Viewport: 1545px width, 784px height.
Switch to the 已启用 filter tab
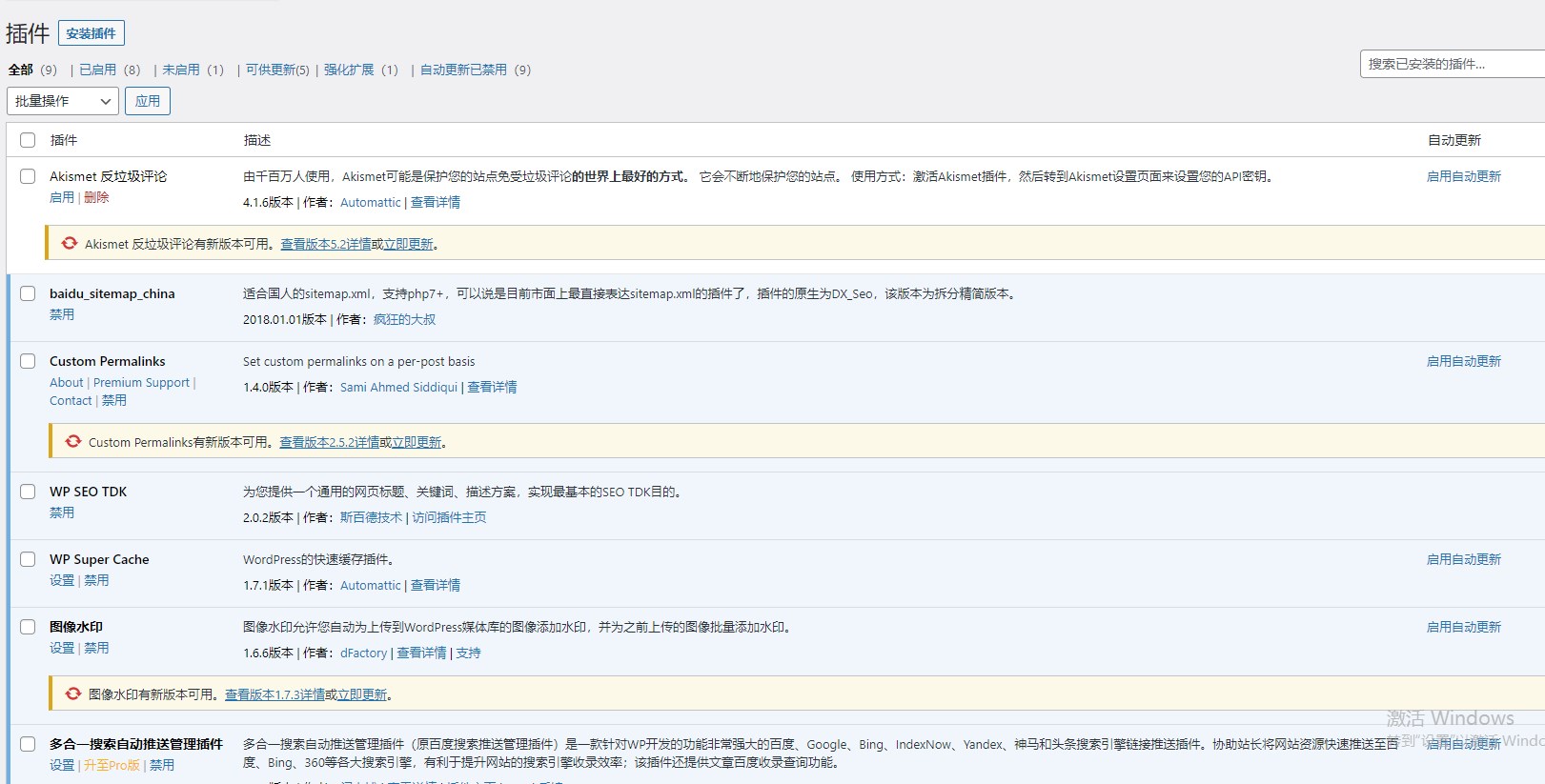(97, 70)
